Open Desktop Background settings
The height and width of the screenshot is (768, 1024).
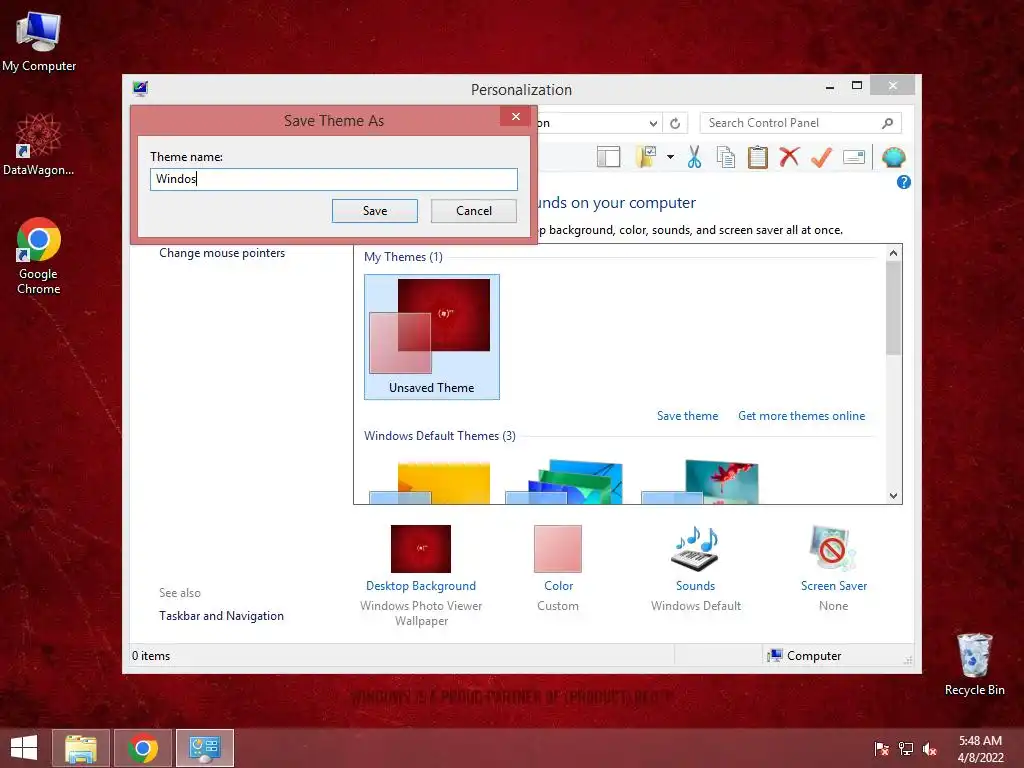[x=421, y=575]
